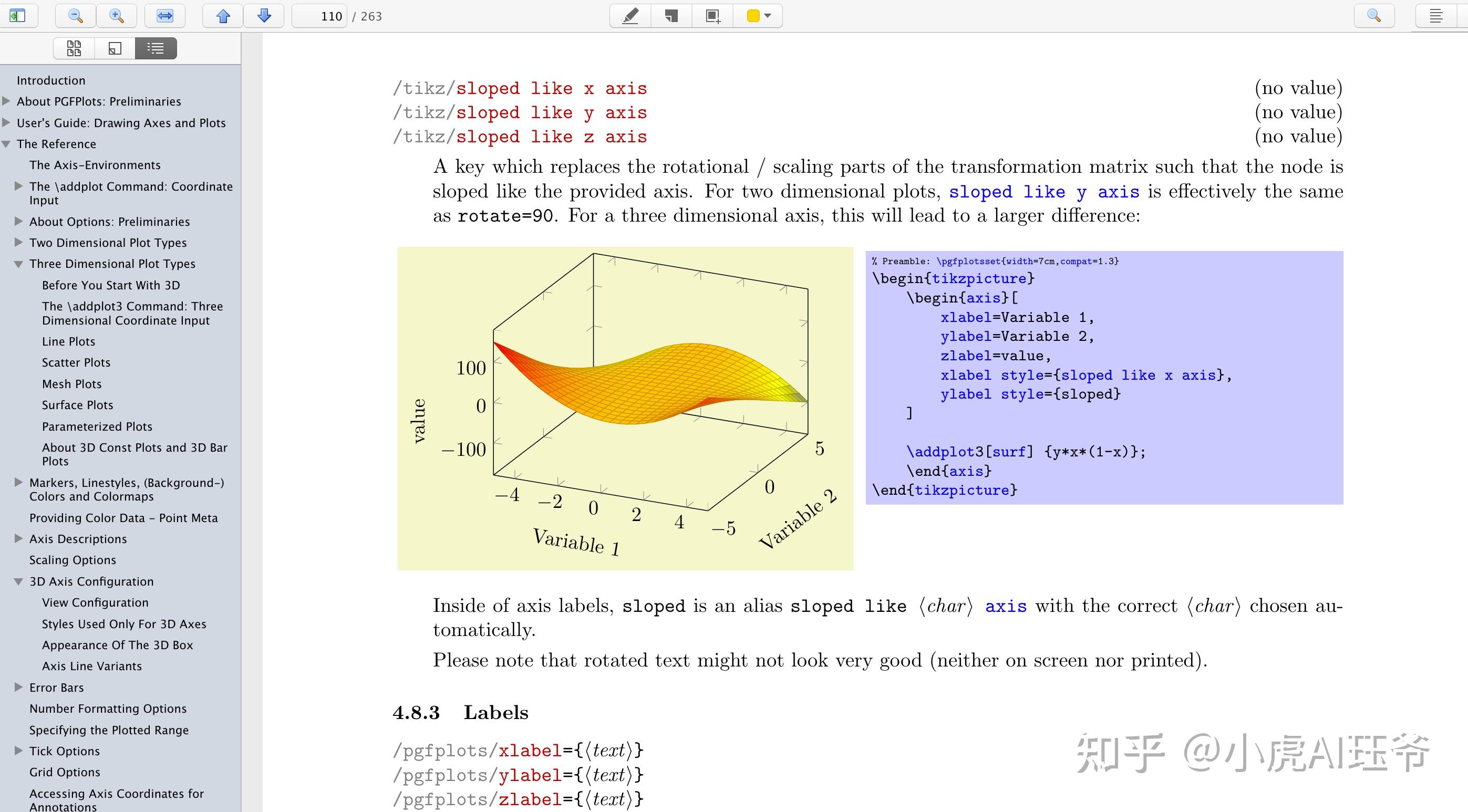Fit page to width button
The width and height of the screenshot is (1468, 812).
coord(164,16)
